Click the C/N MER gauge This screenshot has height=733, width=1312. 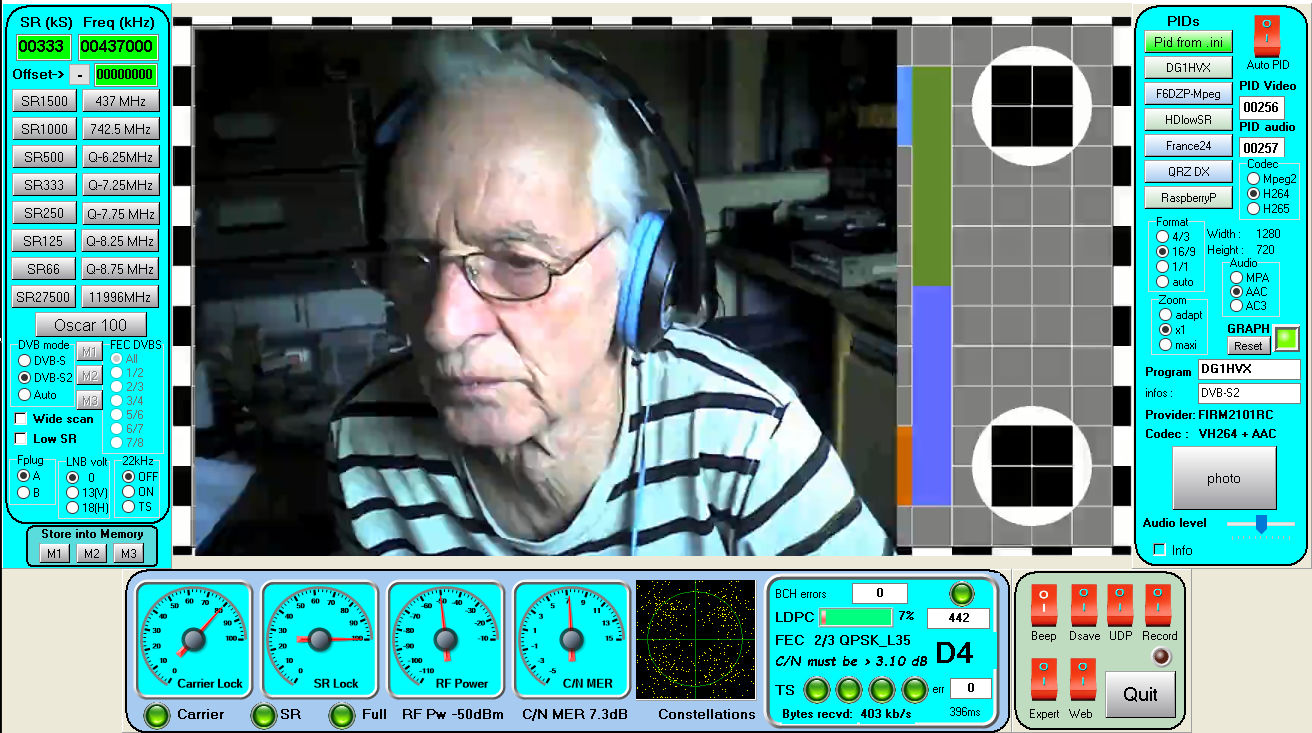click(x=572, y=639)
